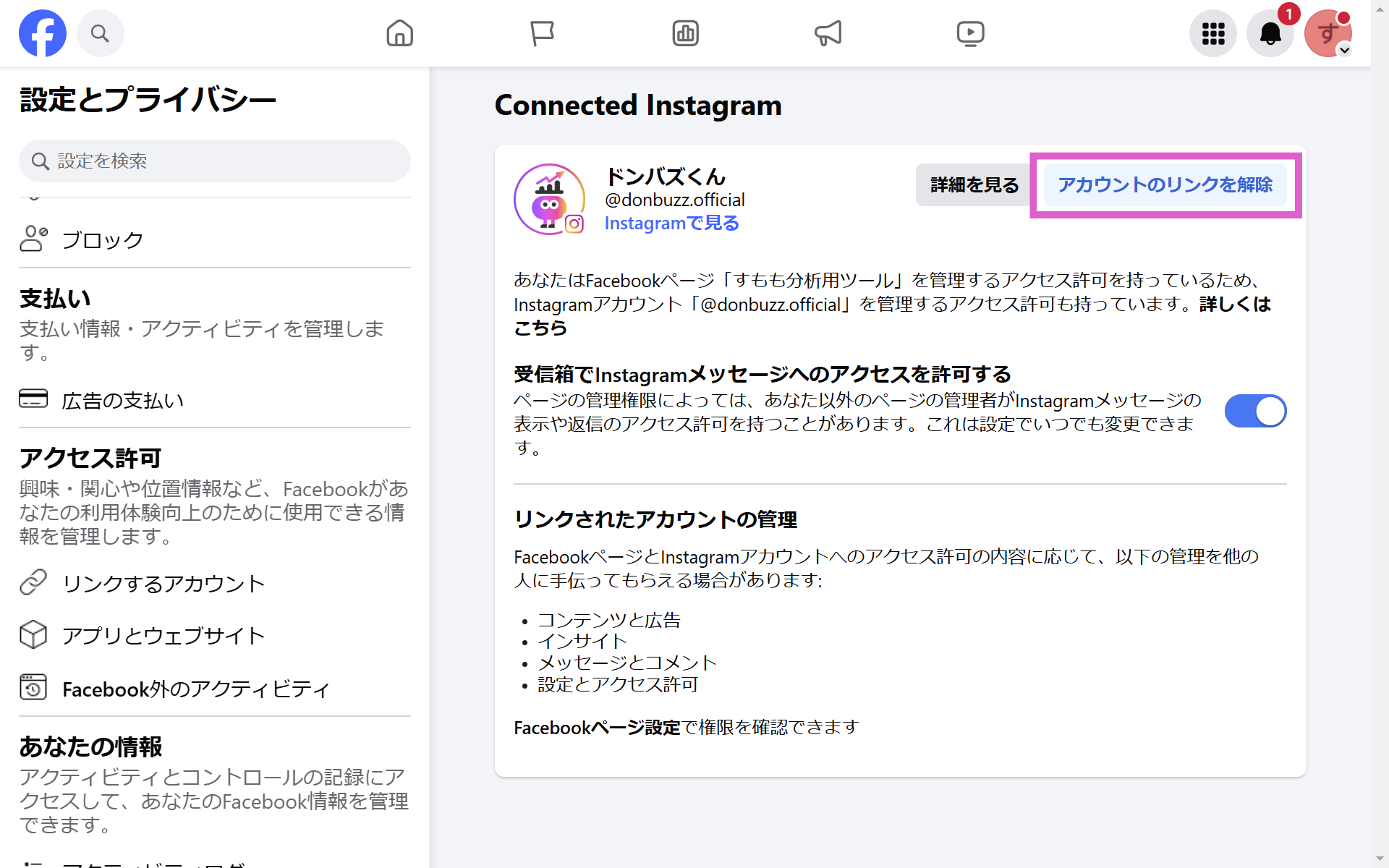Open the Pages flag icon
Viewport: 1389px width, 868px height.
pos(542,33)
